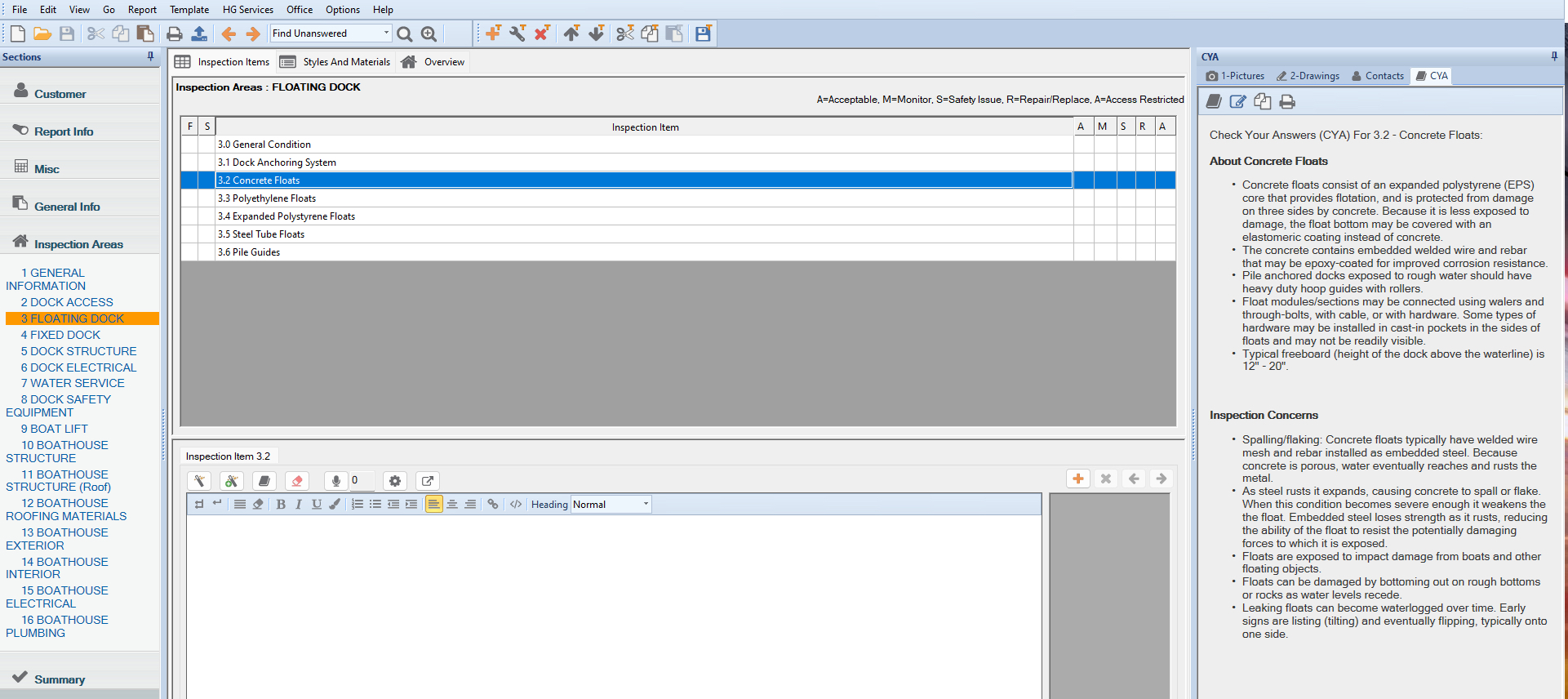Move item up with template up arrow
The width and height of the screenshot is (1568, 699).
tap(571, 33)
